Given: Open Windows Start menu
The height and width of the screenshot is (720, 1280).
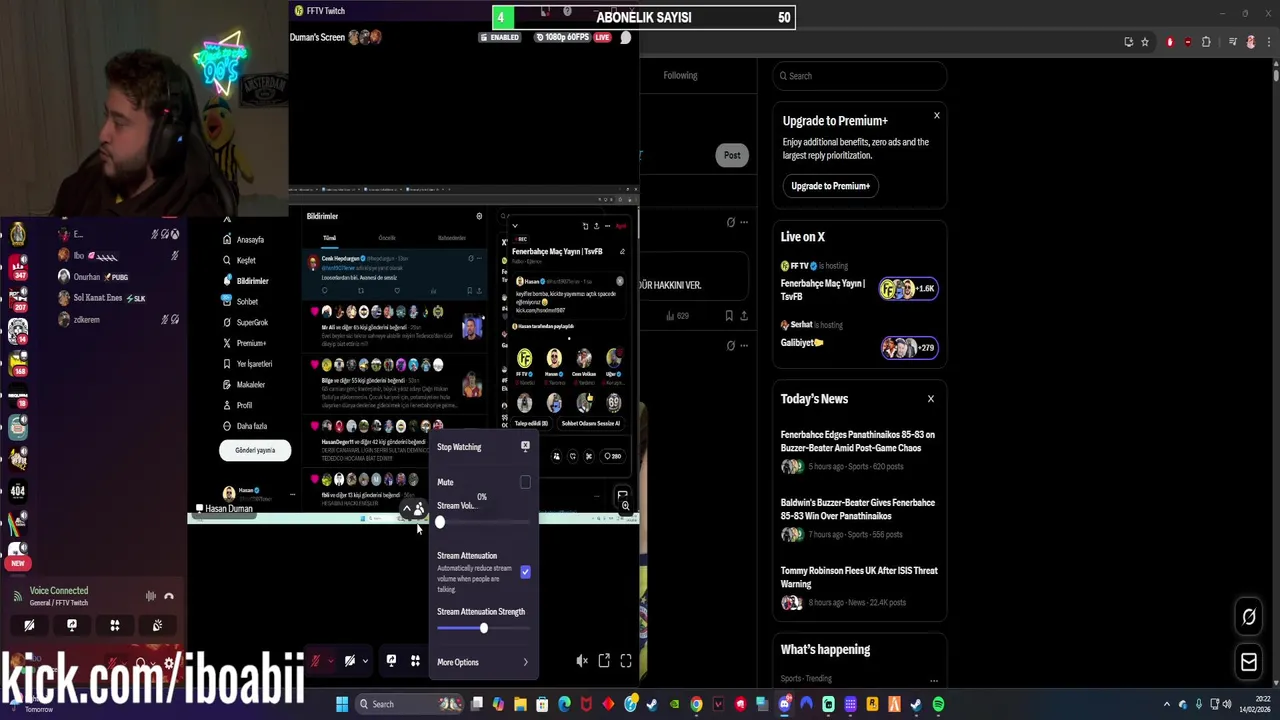Looking at the screenshot, I should tap(342, 704).
